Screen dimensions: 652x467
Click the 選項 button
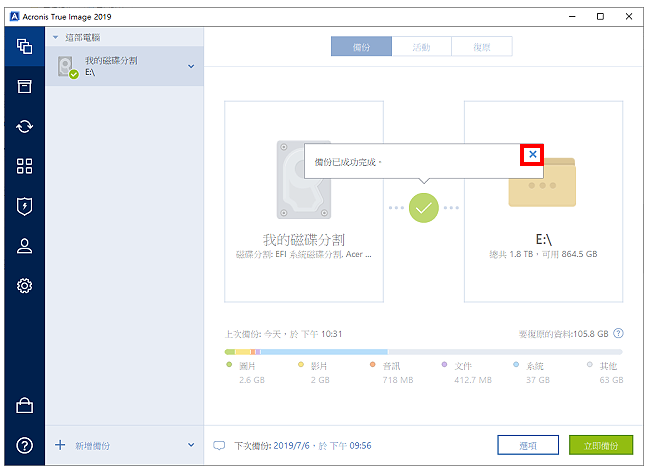[528, 445]
